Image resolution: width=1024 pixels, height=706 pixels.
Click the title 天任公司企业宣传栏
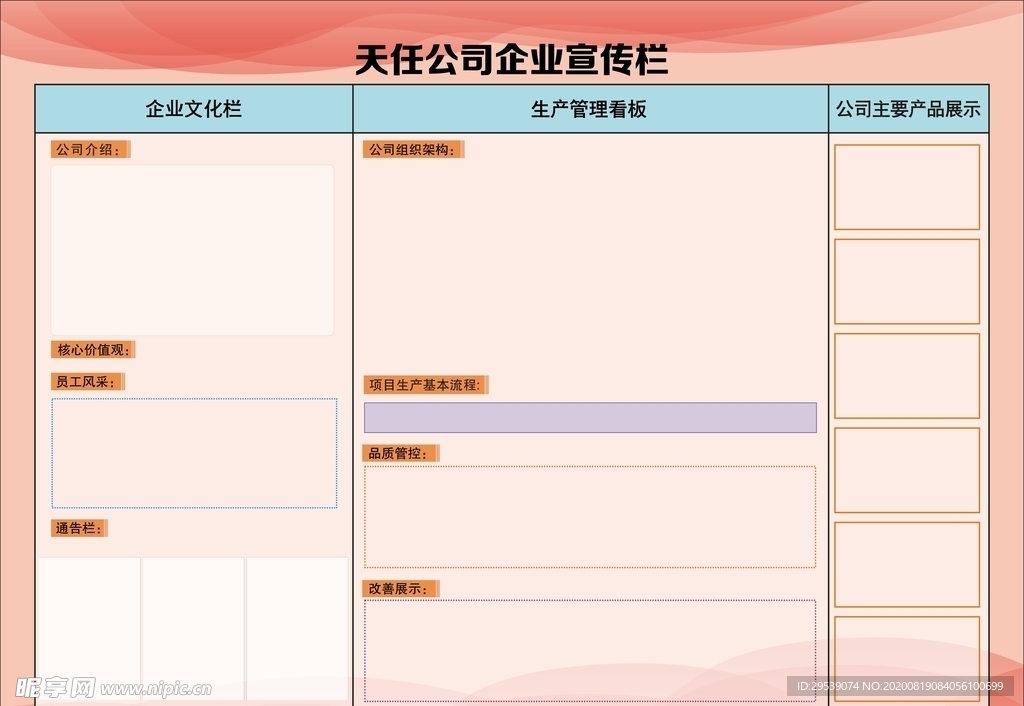click(511, 59)
